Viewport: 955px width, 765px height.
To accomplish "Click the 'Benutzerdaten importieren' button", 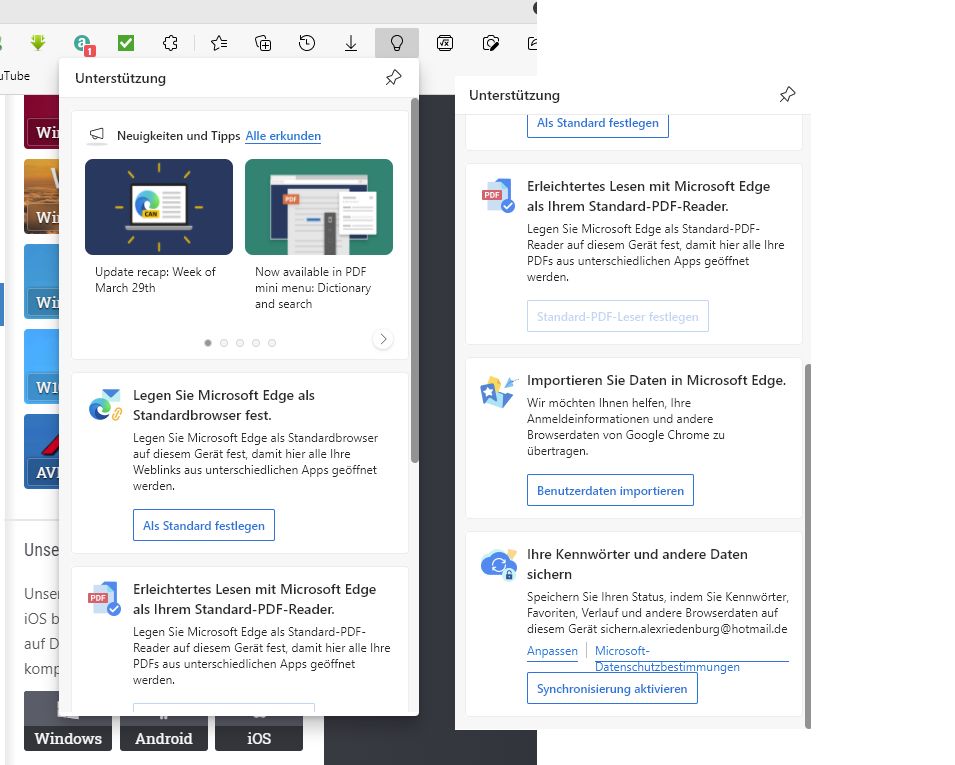I will click(610, 490).
